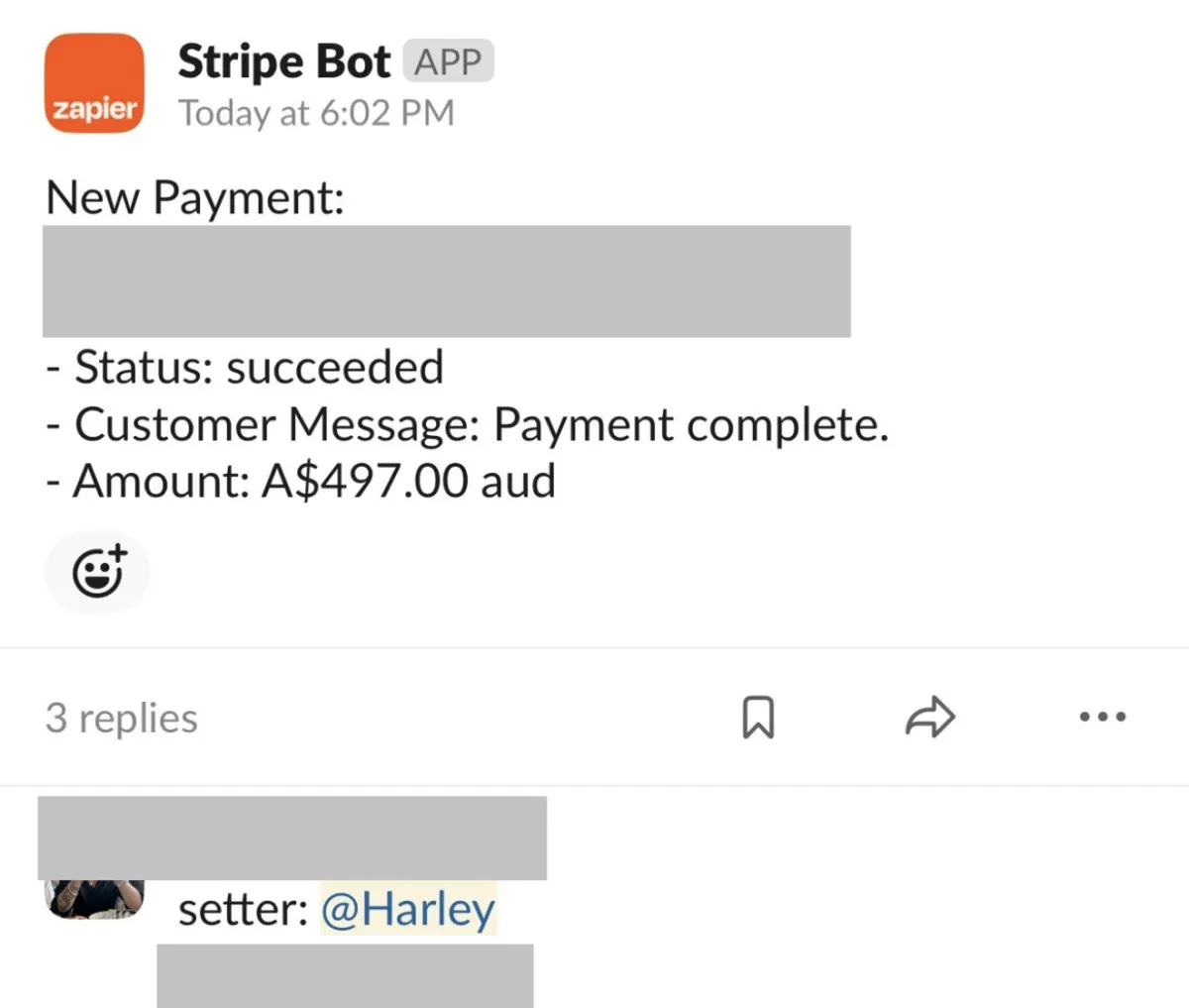Click the redacted block below the setter line
1189x1008 pixels.
tap(345, 975)
